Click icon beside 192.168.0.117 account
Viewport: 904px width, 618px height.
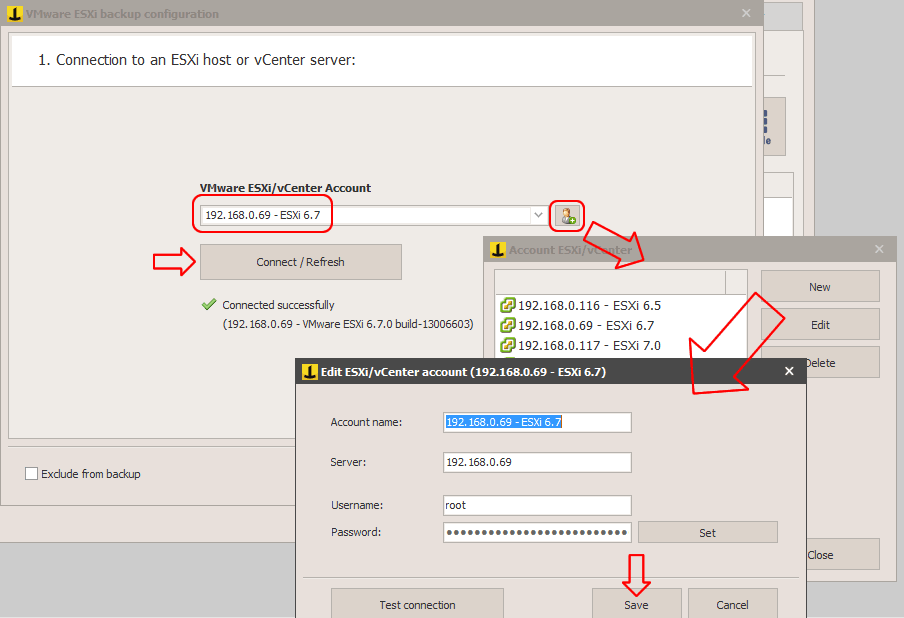[507, 345]
